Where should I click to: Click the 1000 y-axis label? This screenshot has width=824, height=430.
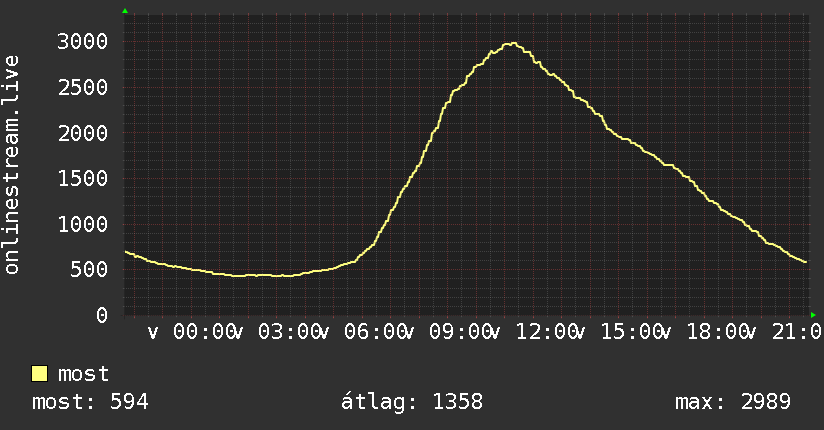point(83,224)
